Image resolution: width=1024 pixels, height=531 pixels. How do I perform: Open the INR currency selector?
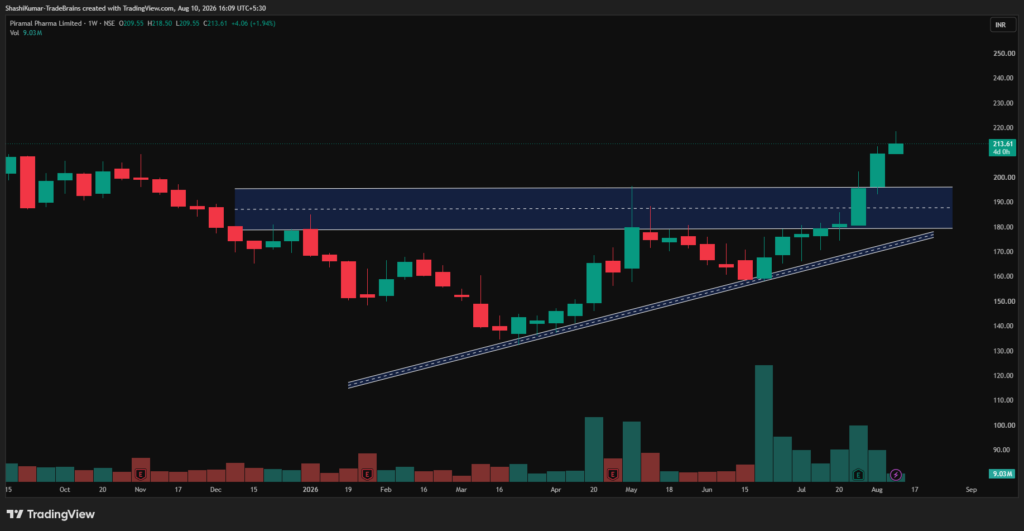tap(1000, 25)
